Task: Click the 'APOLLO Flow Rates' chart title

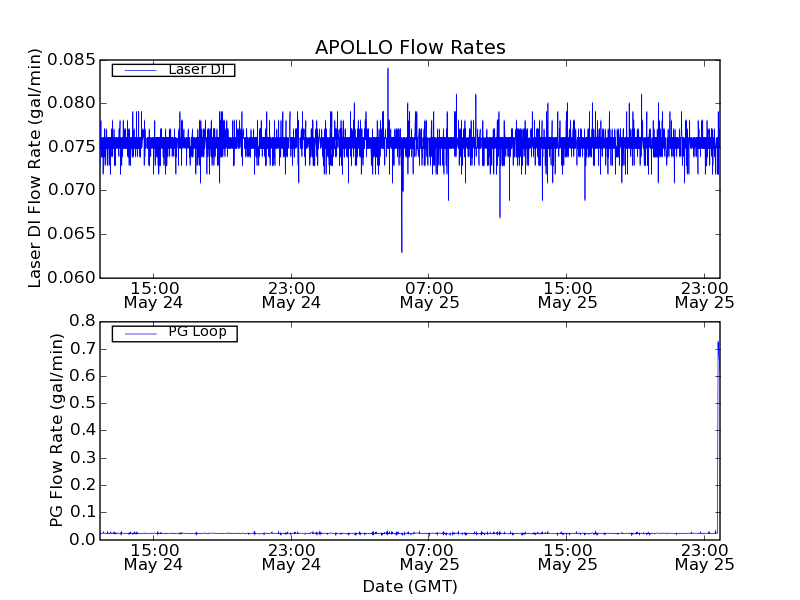Action: coord(410,48)
